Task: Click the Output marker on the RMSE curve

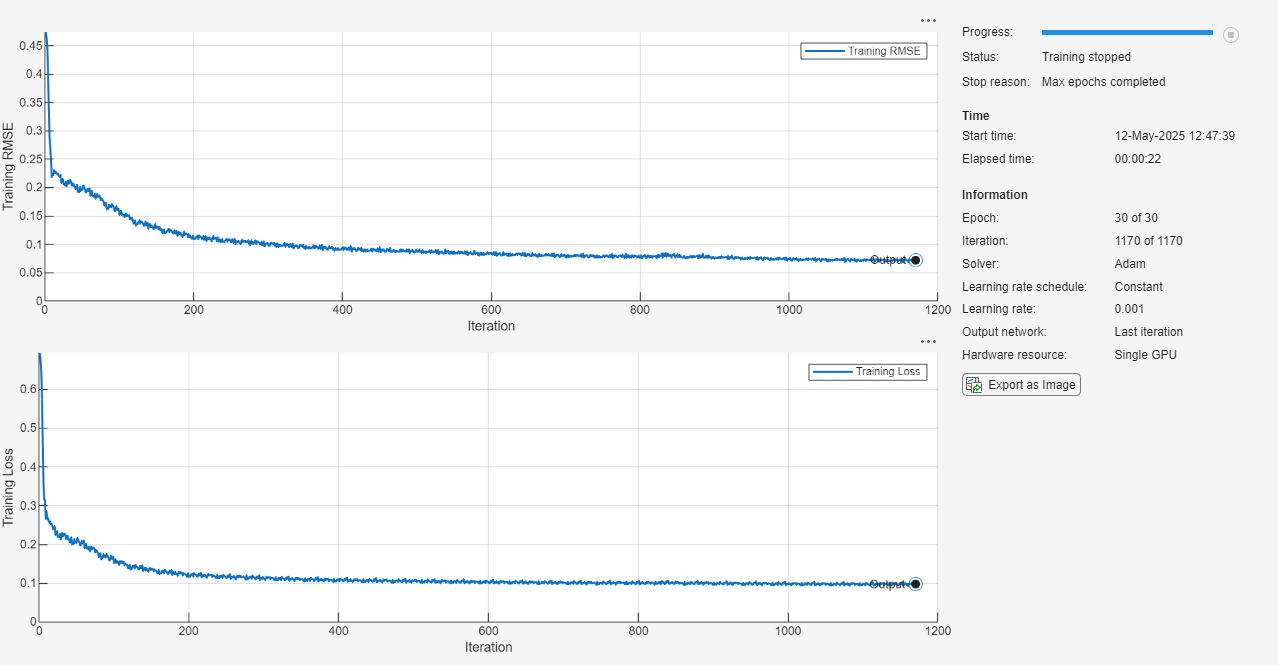Action: [x=915, y=260]
